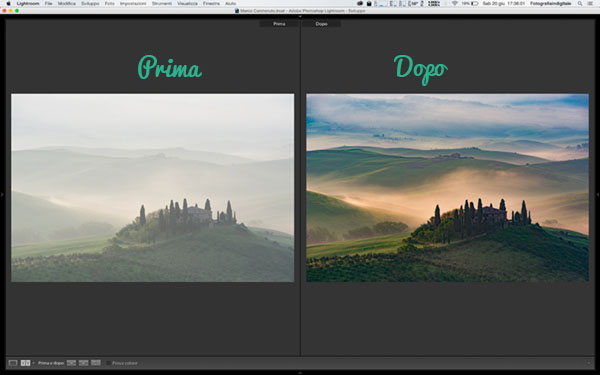Select the before/after YY view icon

tap(25, 363)
